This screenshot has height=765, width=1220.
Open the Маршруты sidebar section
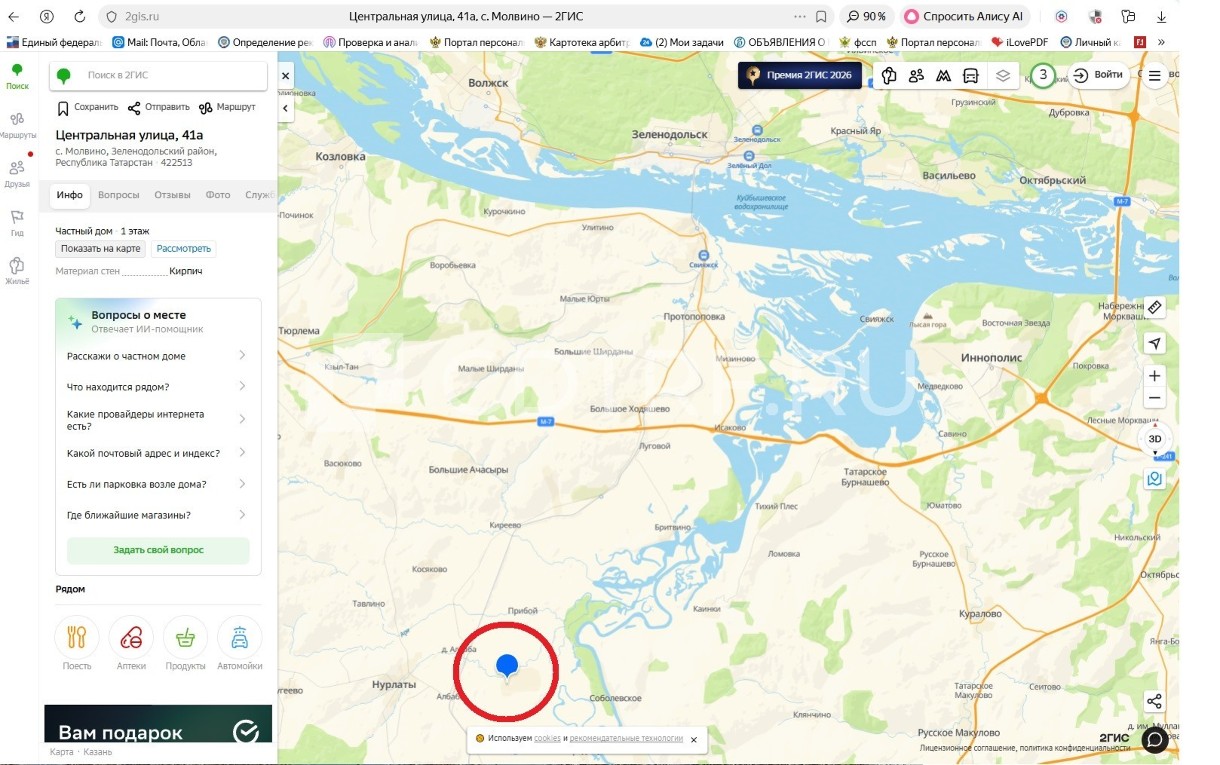pos(17,125)
